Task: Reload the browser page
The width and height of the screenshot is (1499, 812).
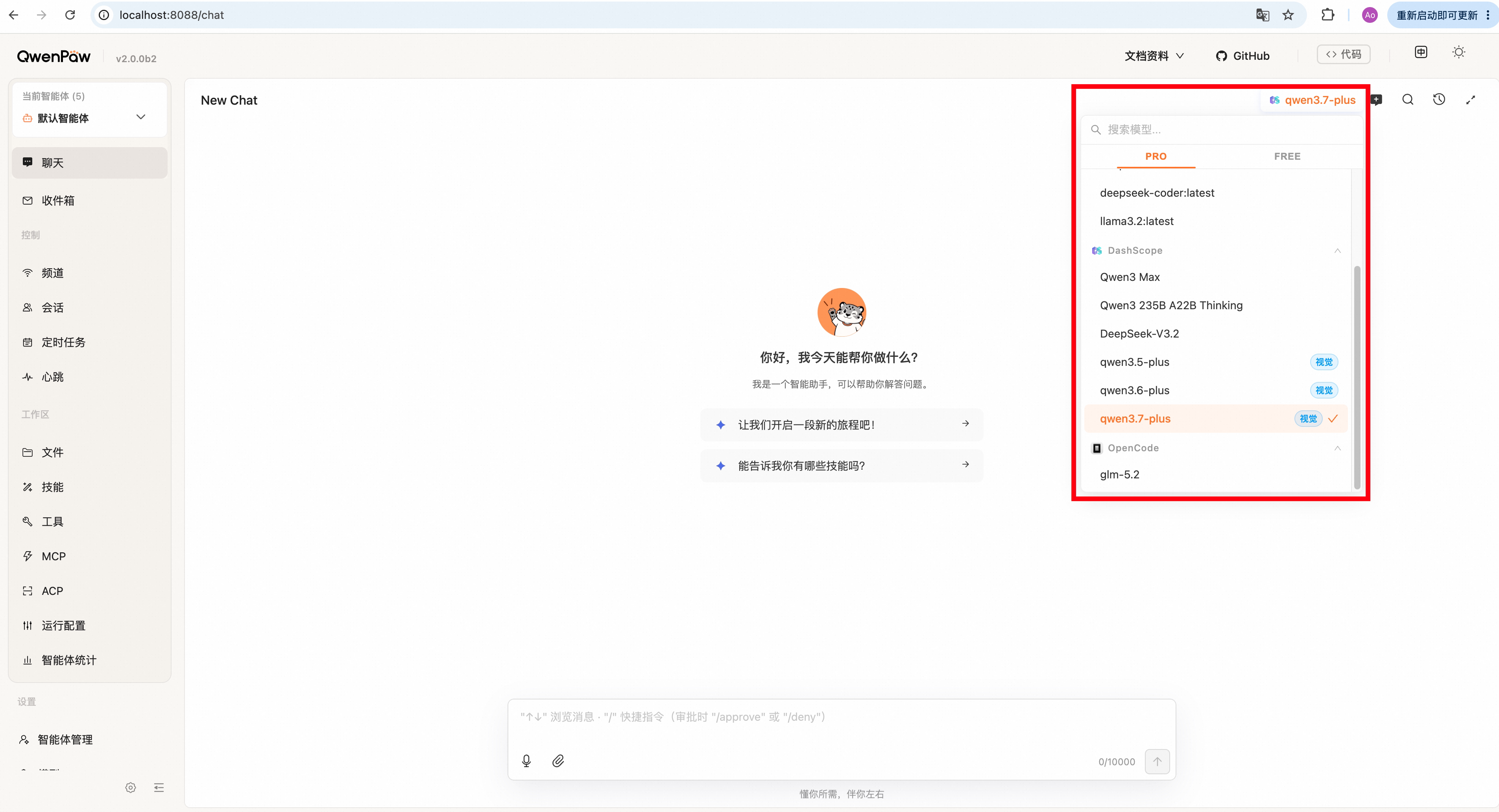Action: point(70,15)
